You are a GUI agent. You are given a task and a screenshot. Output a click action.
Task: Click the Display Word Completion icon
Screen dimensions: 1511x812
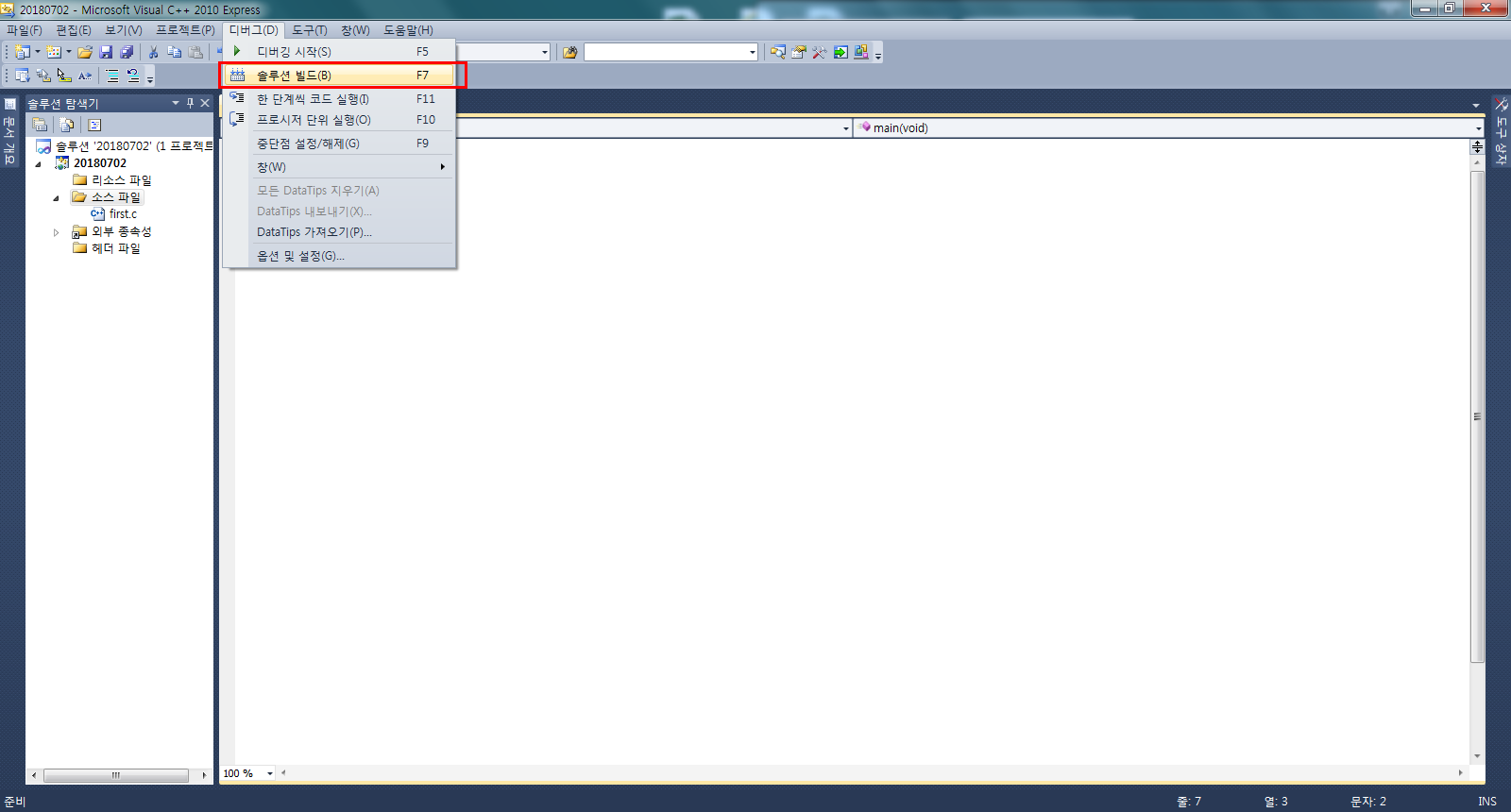(85, 76)
